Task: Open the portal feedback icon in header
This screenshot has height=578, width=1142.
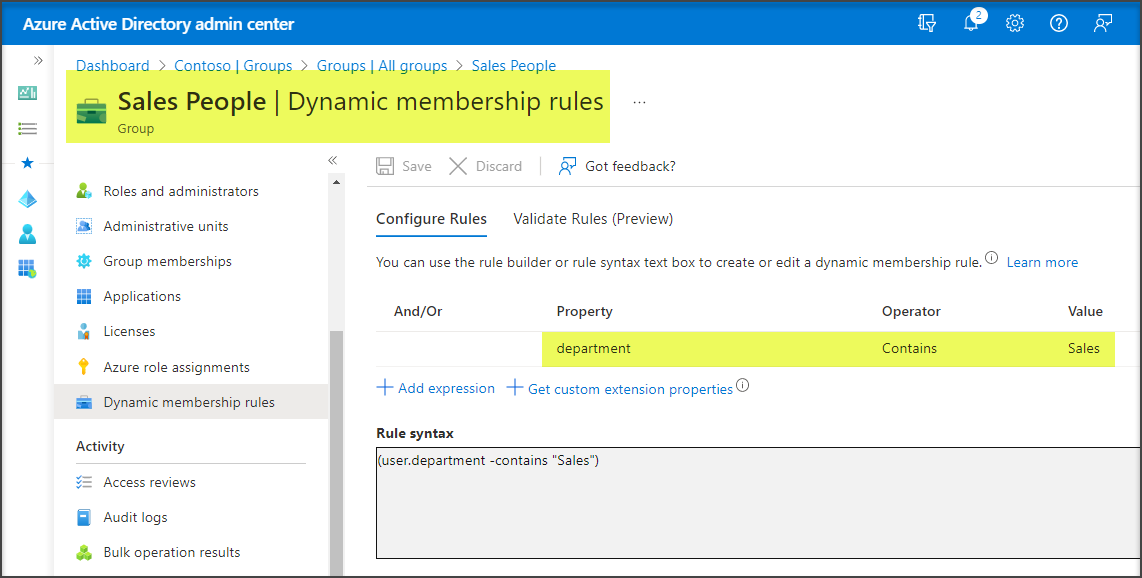Action: [1103, 23]
